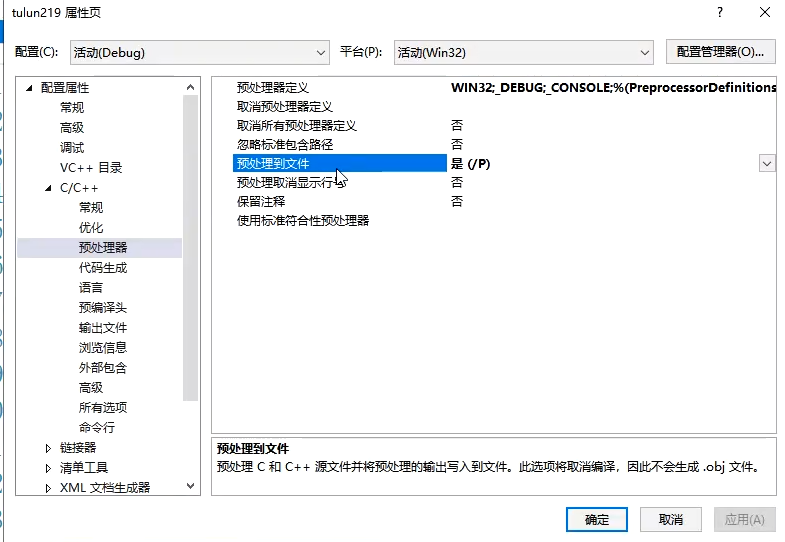Open the 平台 dropdown list
The height and width of the screenshot is (542, 785).
coord(645,52)
